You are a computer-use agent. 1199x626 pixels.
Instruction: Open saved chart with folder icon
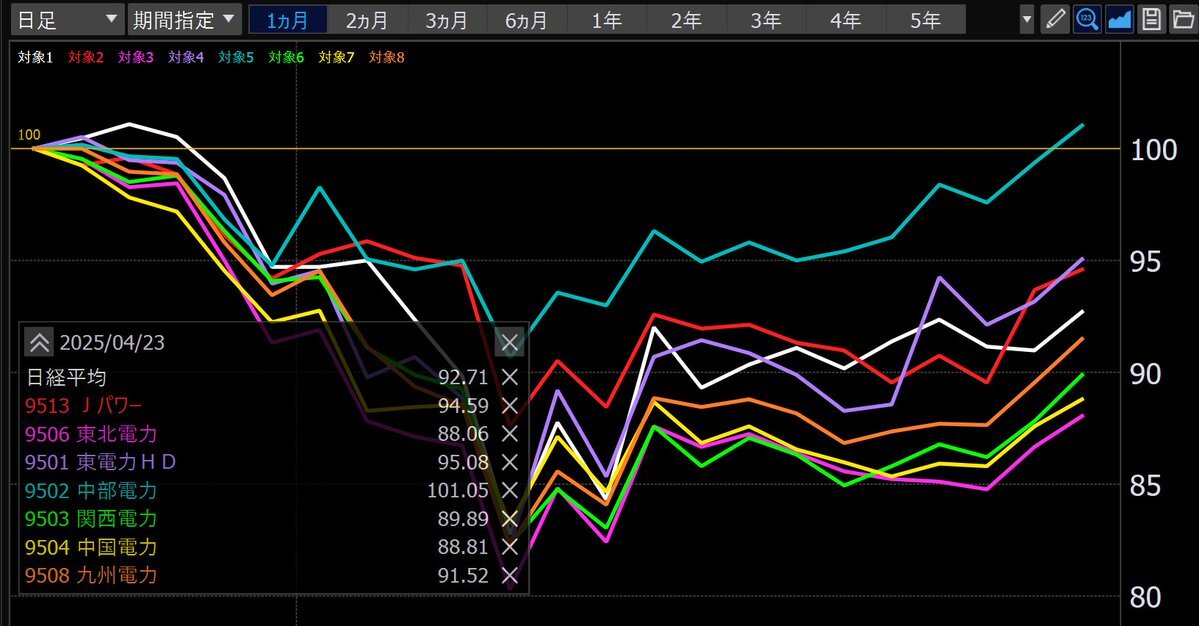[x=1183, y=19]
